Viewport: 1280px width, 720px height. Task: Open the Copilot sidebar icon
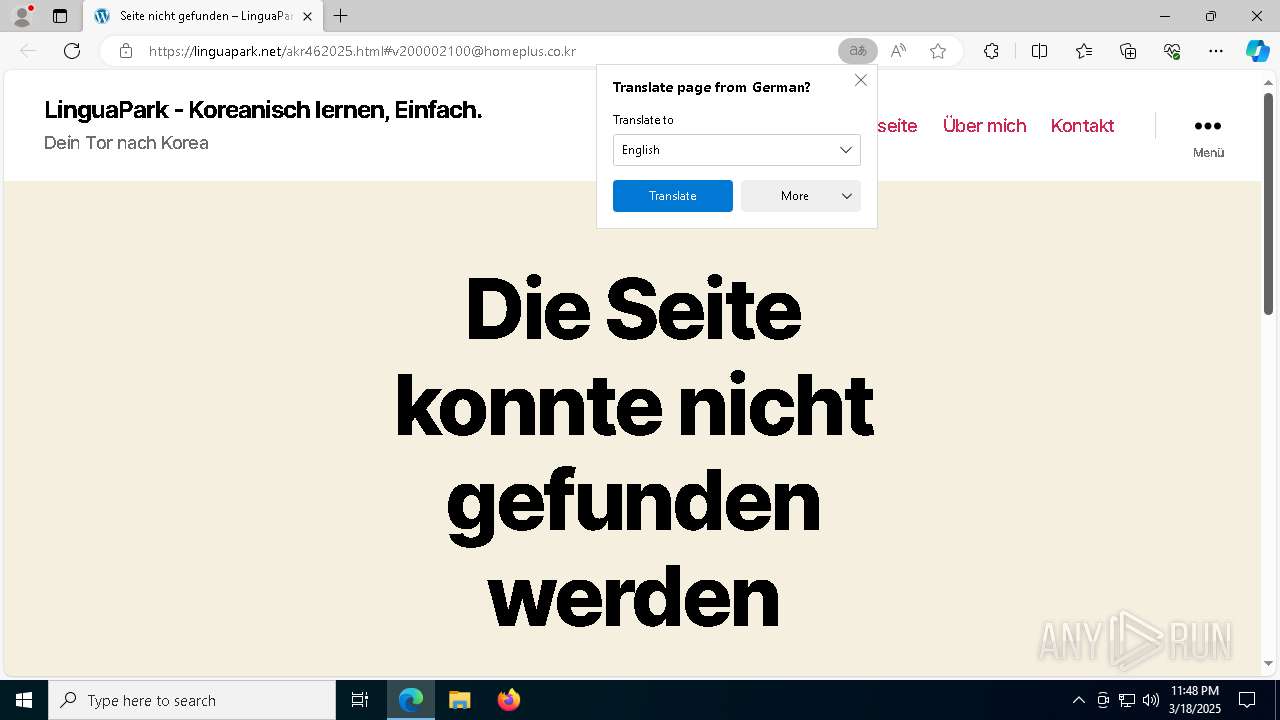(1257, 51)
